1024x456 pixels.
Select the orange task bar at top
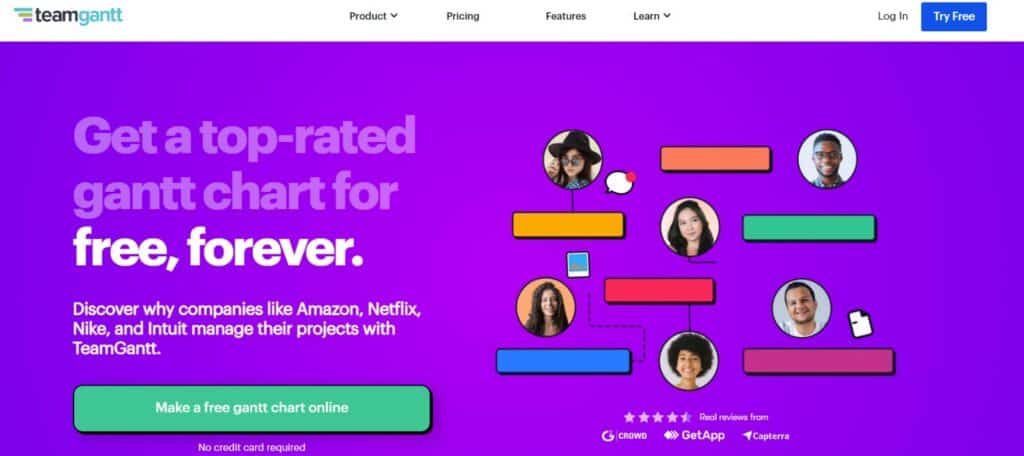(x=716, y=159)
